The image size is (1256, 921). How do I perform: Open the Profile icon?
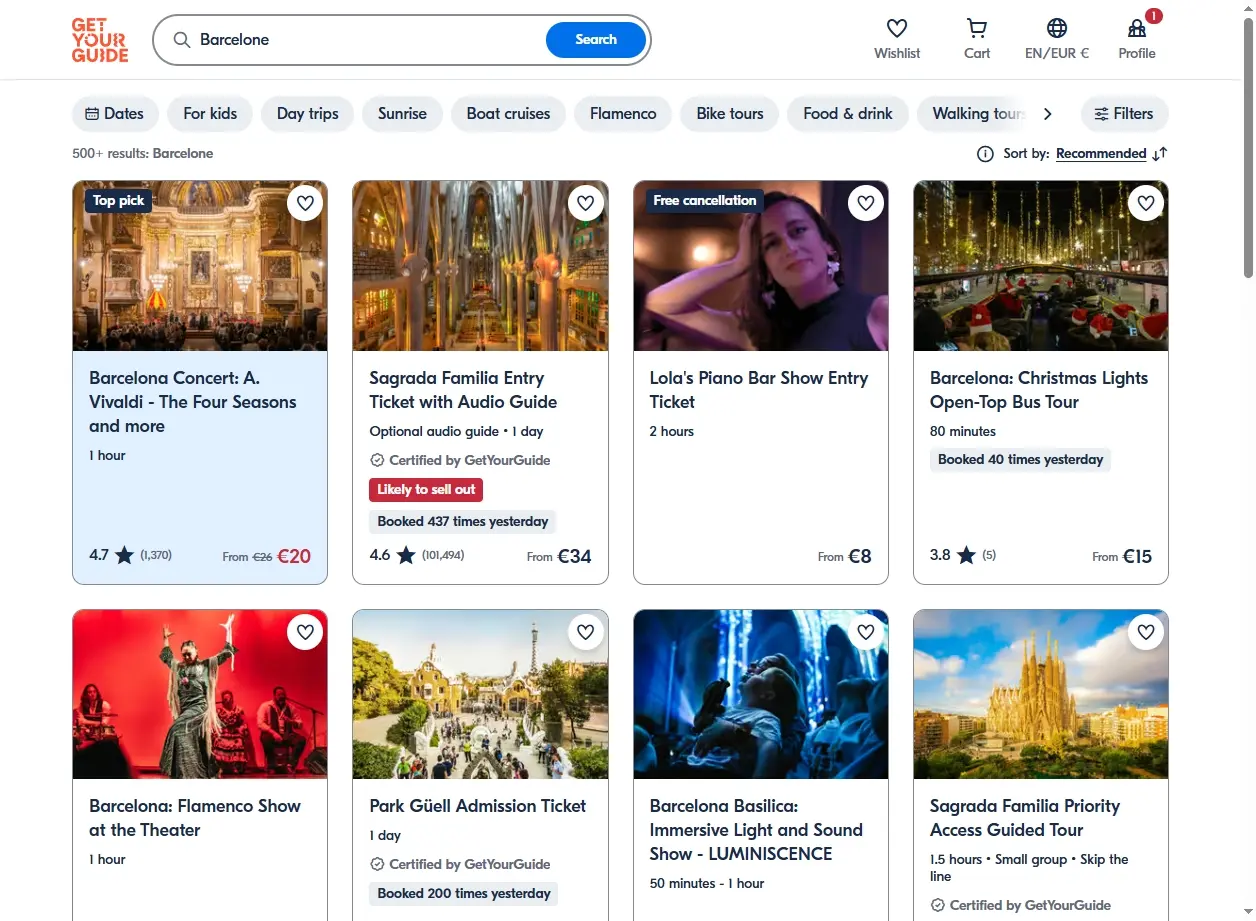1137,28
